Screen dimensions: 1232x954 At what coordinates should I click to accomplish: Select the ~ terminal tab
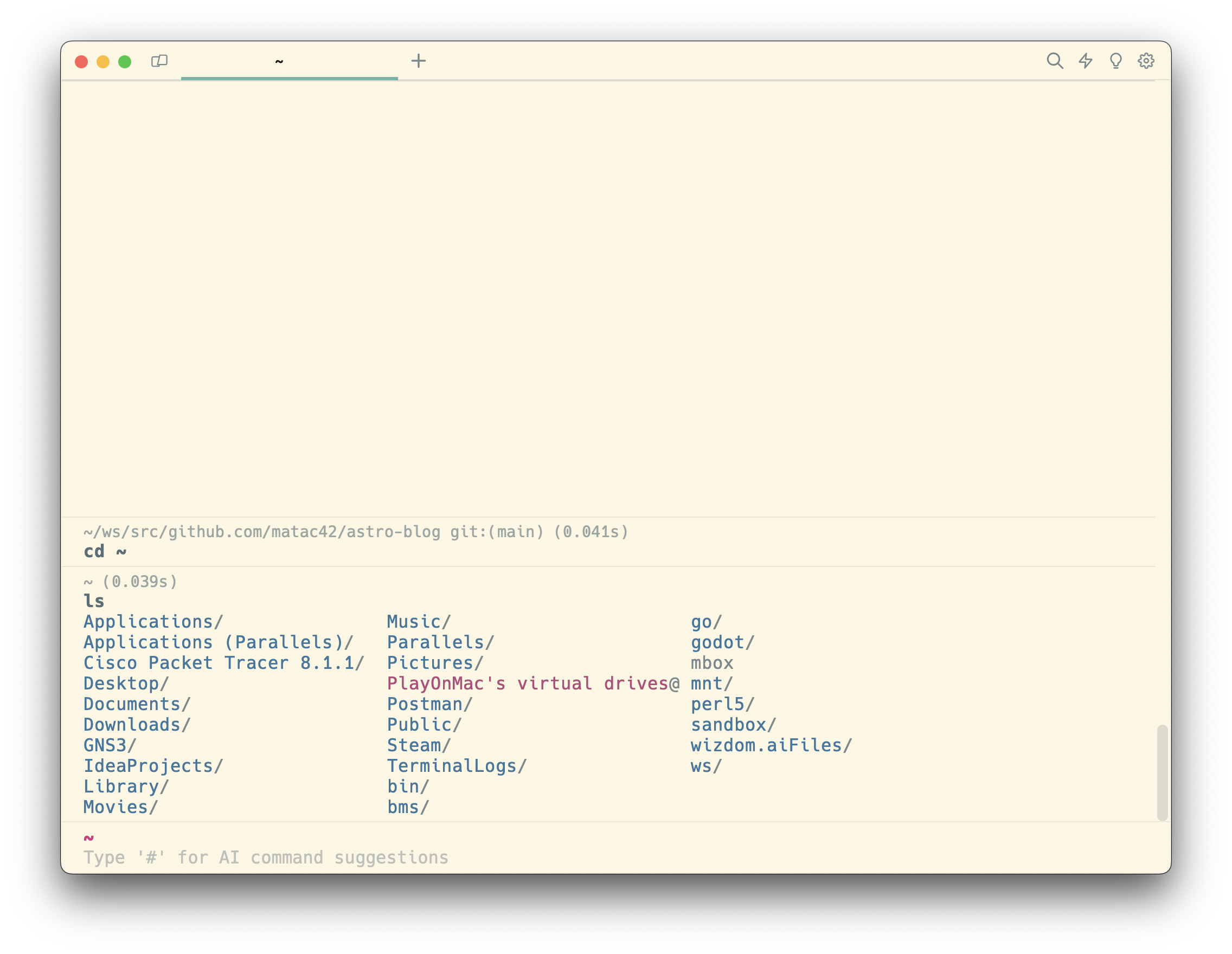[x=290, y=61]
